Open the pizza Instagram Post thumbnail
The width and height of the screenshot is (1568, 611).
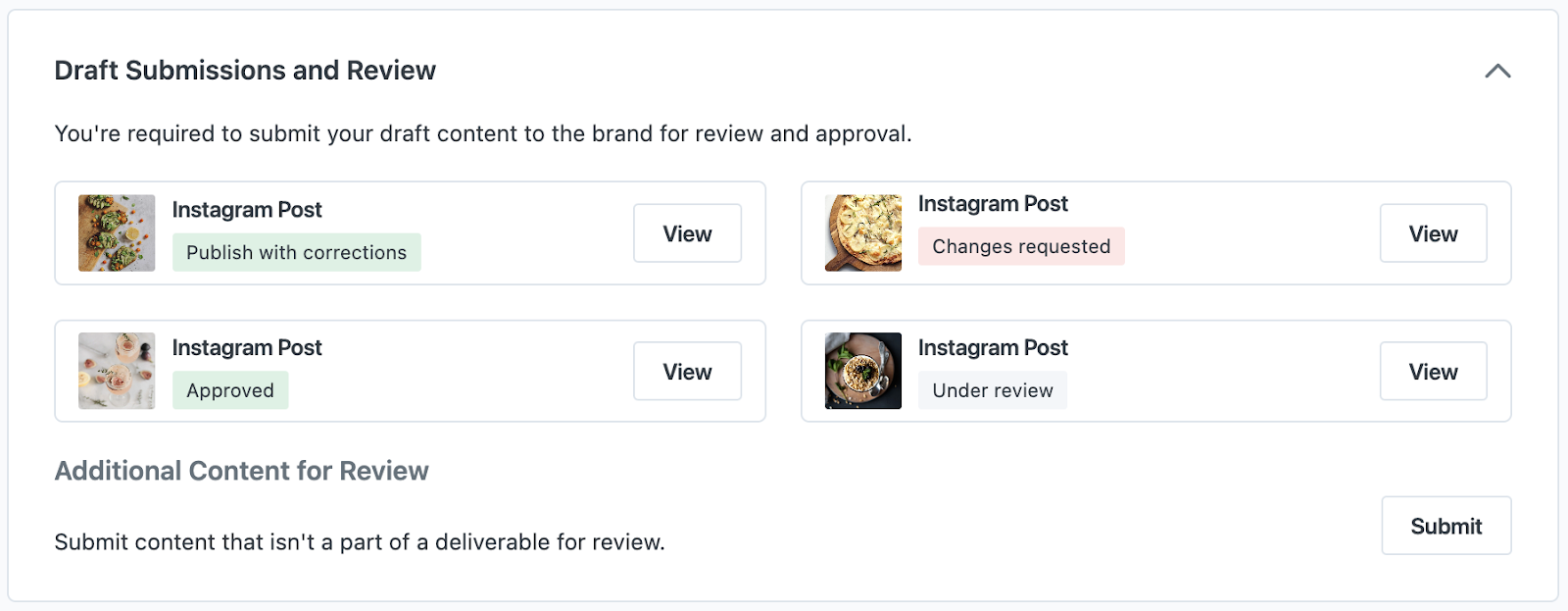862,232
